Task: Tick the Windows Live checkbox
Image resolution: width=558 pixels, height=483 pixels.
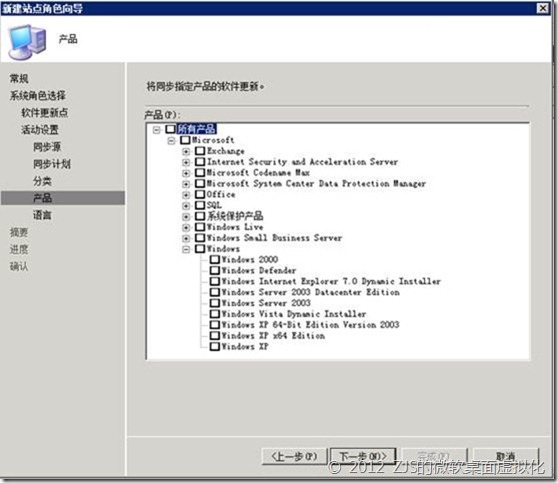Action: tap(200, 227)
